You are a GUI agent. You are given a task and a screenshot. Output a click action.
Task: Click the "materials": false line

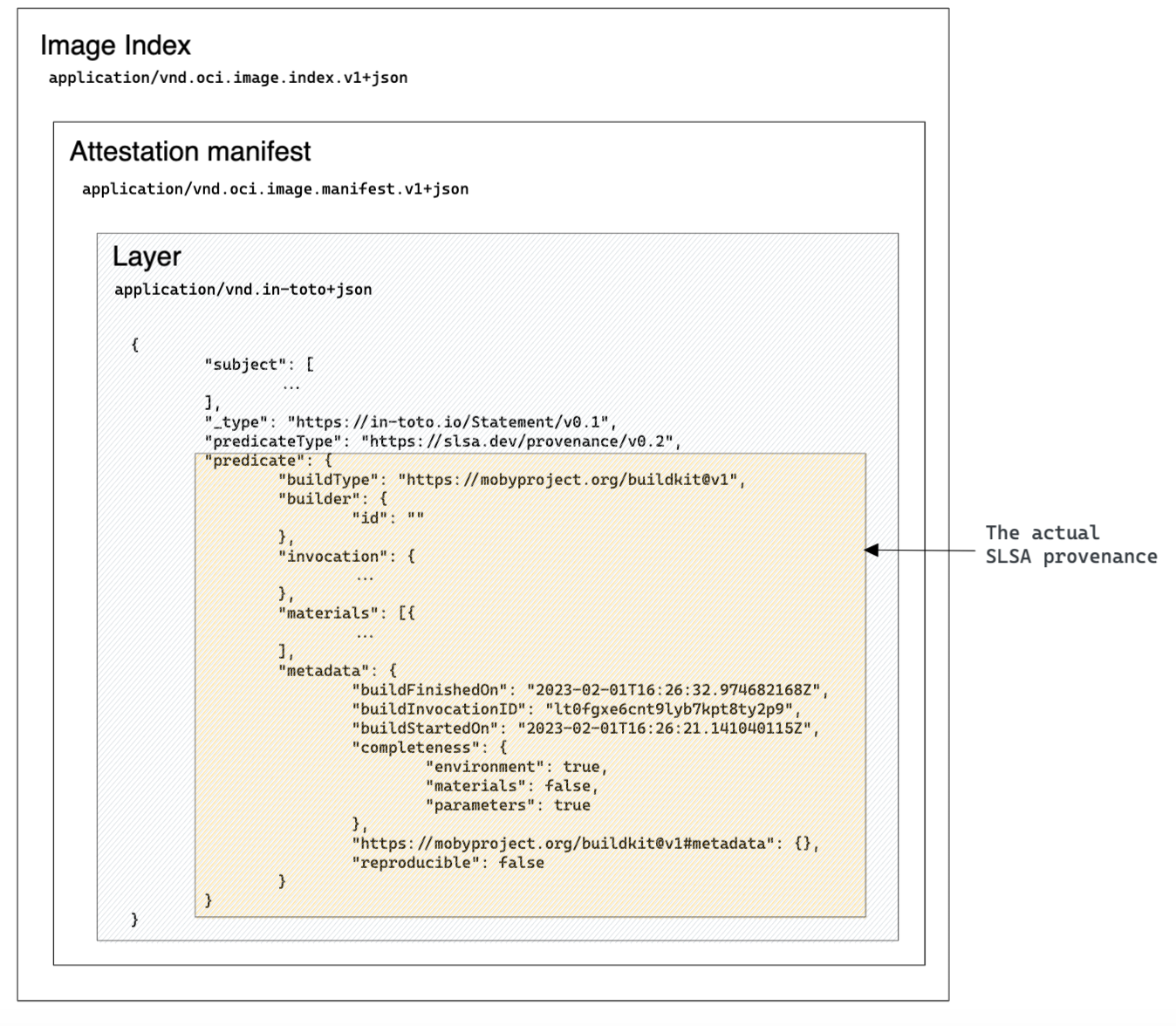coord(512,786)
